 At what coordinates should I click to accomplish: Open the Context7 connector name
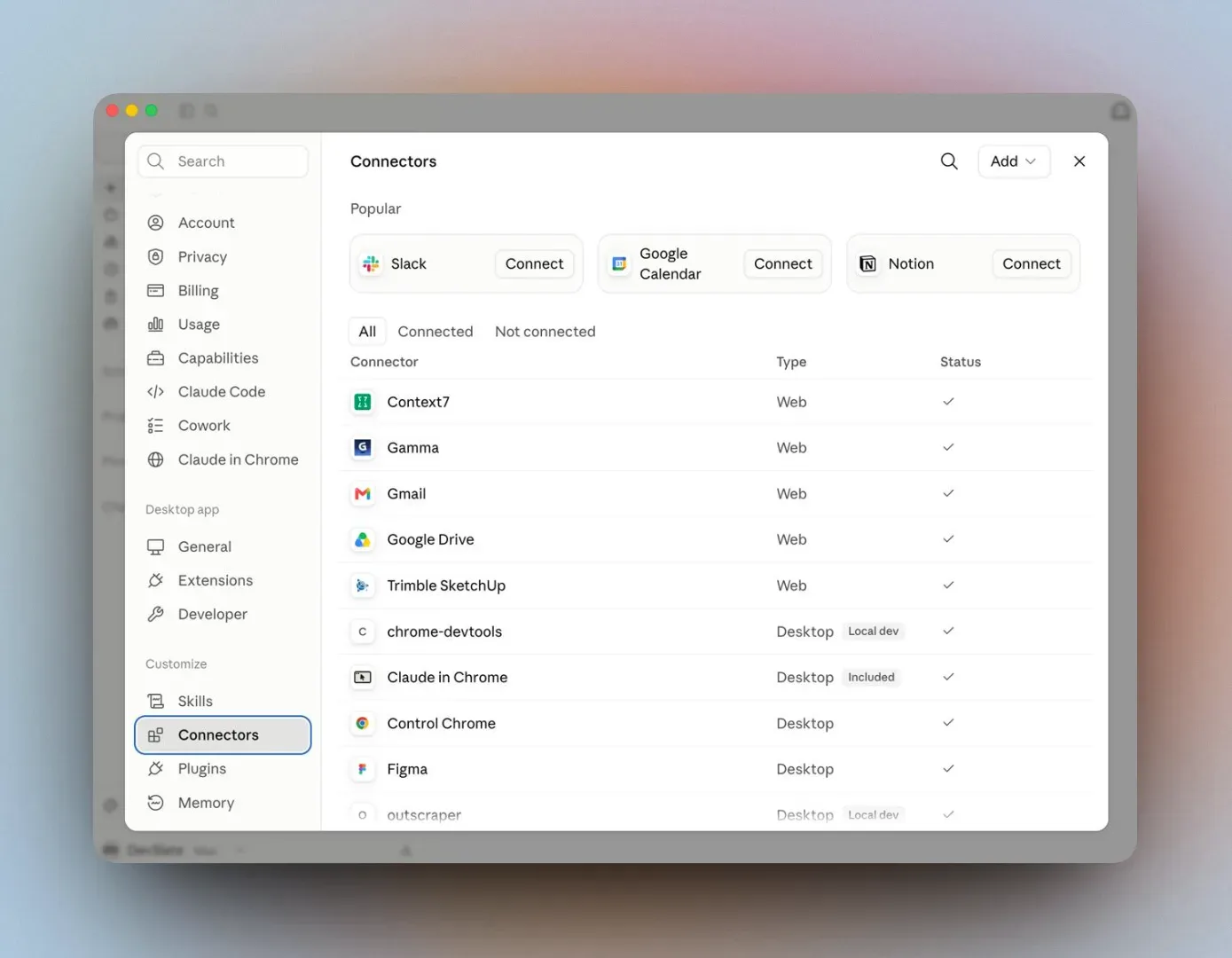pyautogui.click(x=419, y=402)
